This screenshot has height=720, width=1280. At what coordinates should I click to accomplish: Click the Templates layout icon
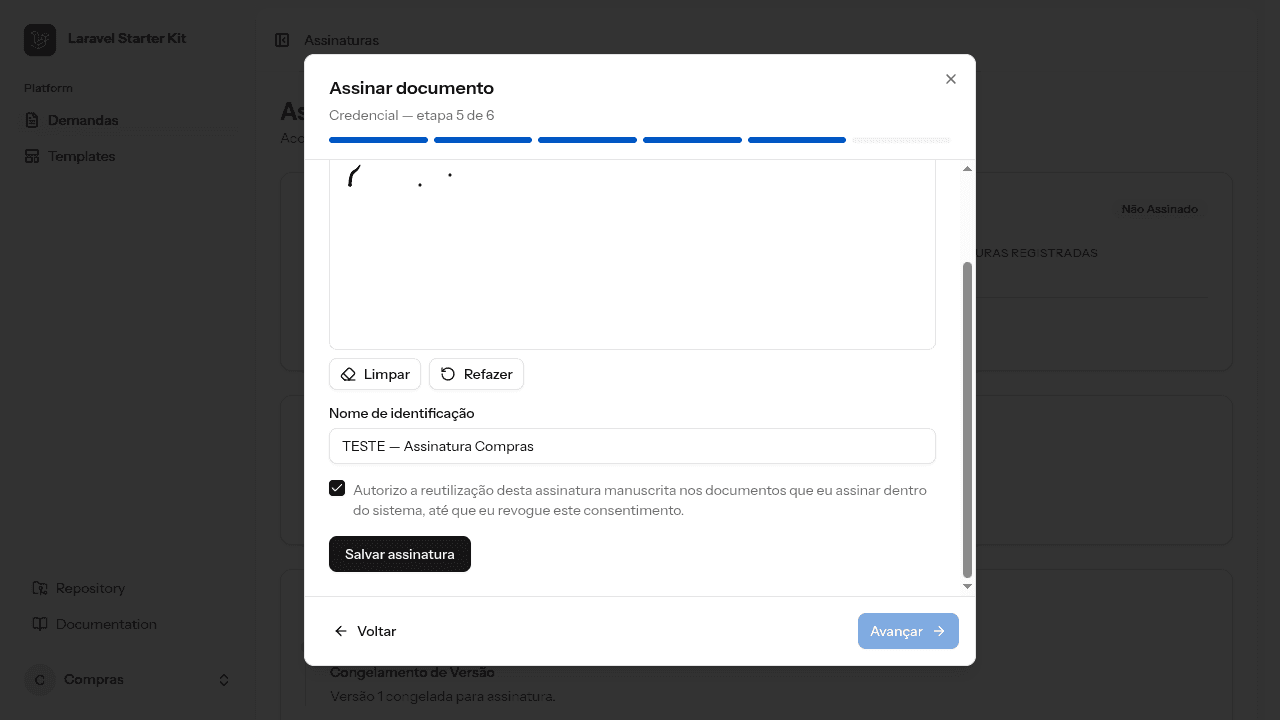32,156
